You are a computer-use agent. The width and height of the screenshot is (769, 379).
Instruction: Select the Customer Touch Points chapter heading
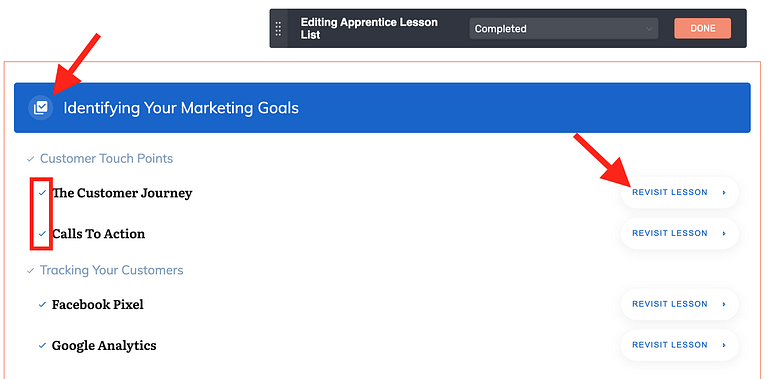(x=106, y=158)
